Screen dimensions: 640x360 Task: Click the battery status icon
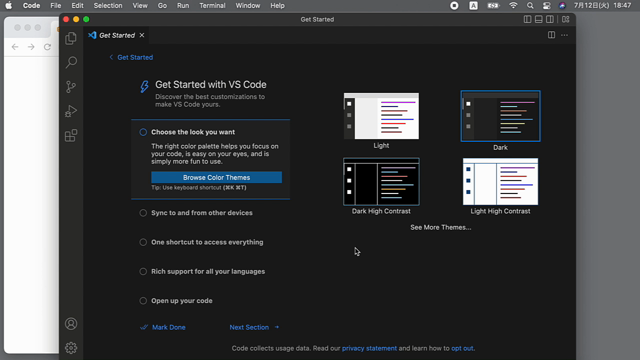click(493, 6)
